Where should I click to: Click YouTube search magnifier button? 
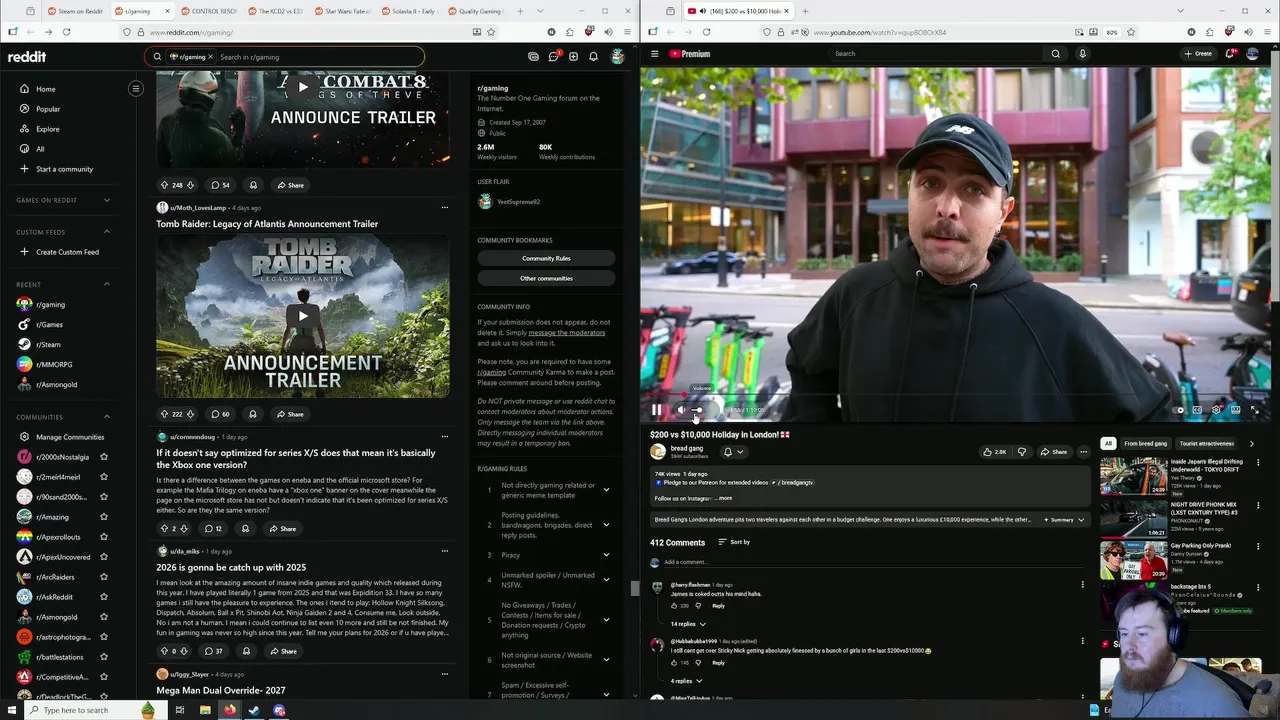pos(1055,54)
